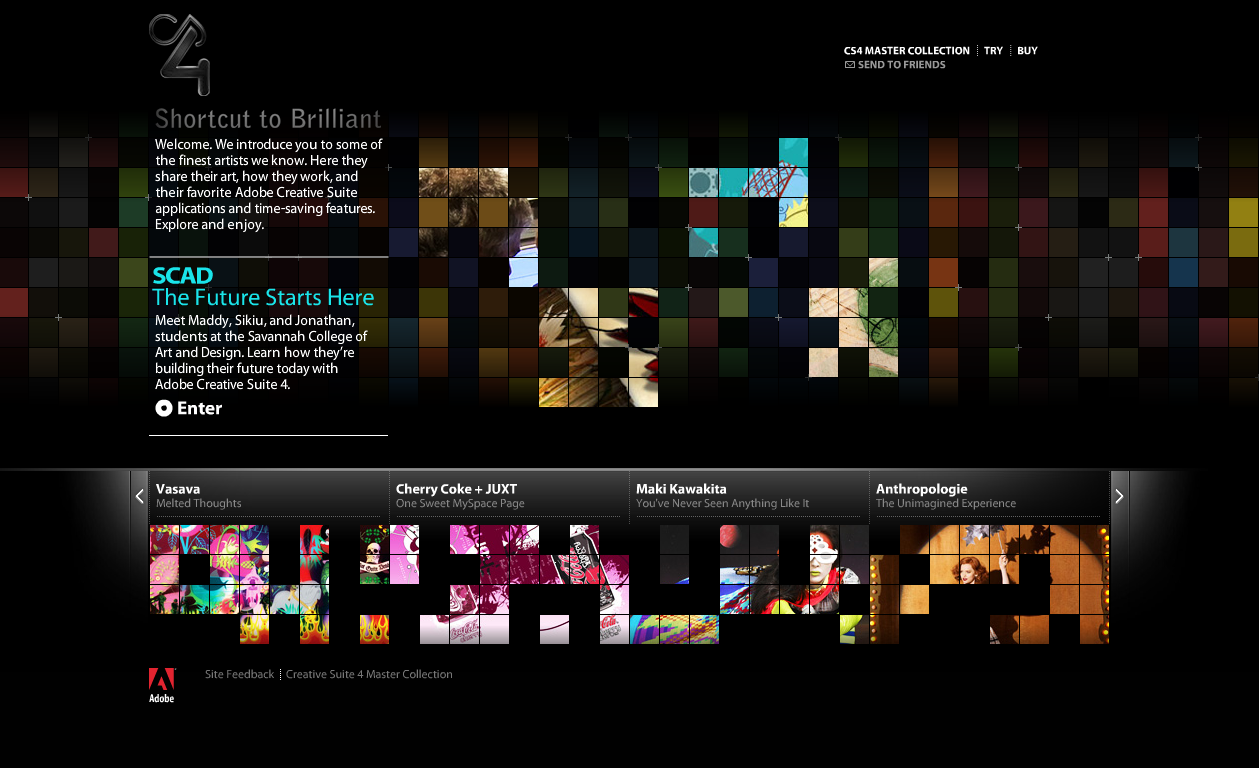This screenshot has height=768, width=1259.
Task: Open CS4 Master Collection menu item
Action: click(x=906, y=51)
